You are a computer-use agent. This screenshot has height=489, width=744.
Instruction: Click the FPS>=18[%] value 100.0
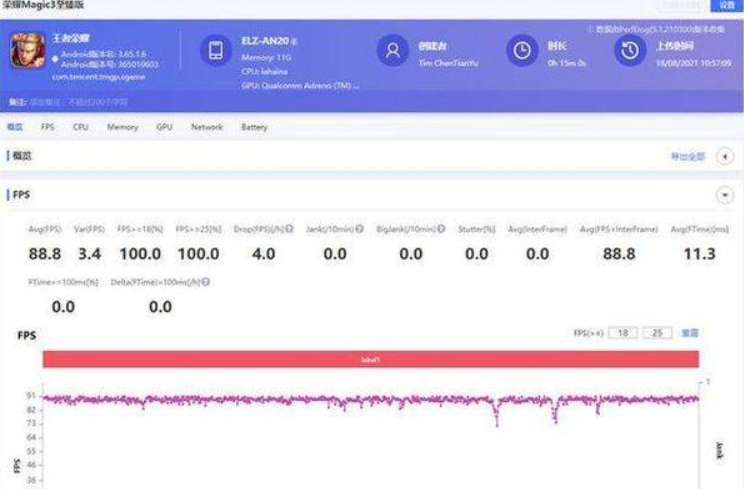[140, 254]
